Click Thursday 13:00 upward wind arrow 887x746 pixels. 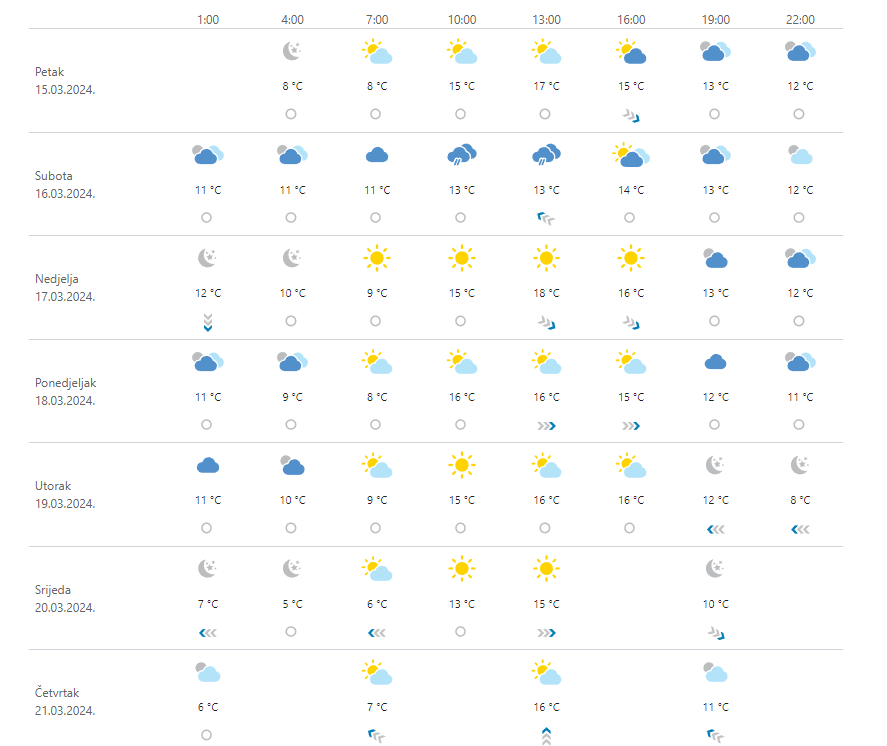point(546,736)
